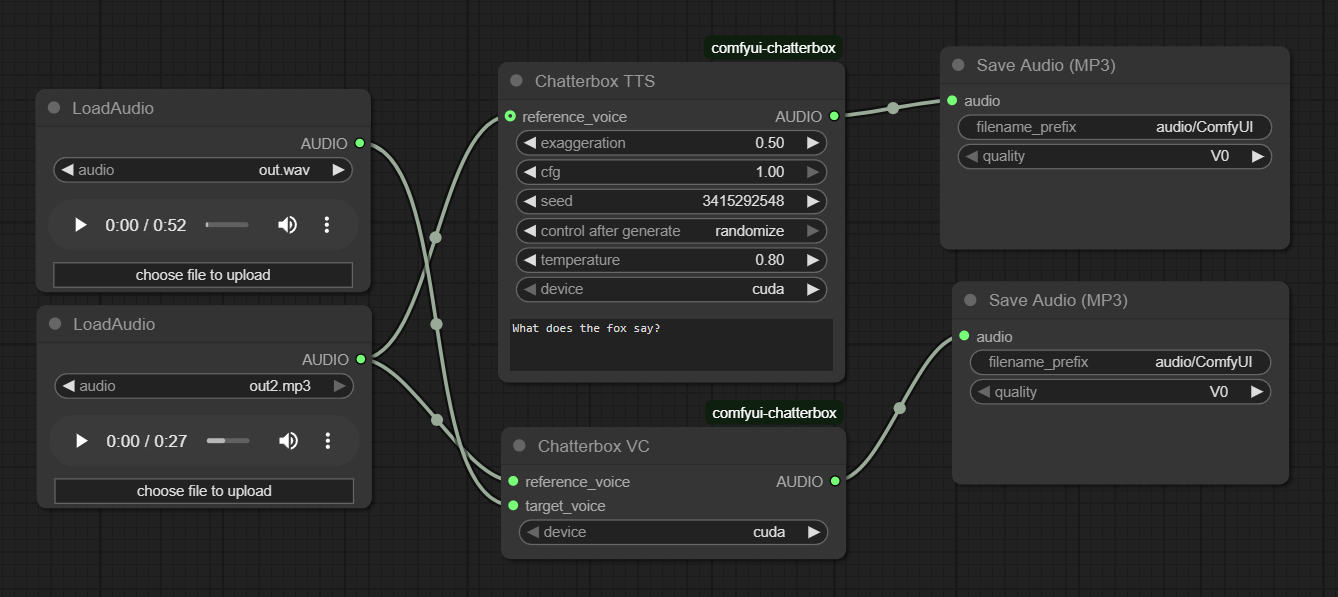Open the out2.mp3 audio file dropdown
The width and height of the screenshot is (1338, 597).
(204, 386)
